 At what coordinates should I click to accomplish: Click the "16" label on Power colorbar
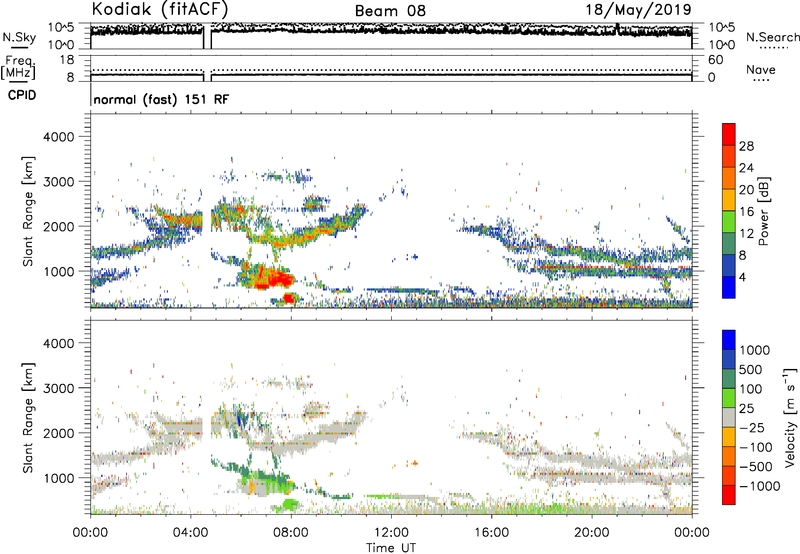(746, 212)
